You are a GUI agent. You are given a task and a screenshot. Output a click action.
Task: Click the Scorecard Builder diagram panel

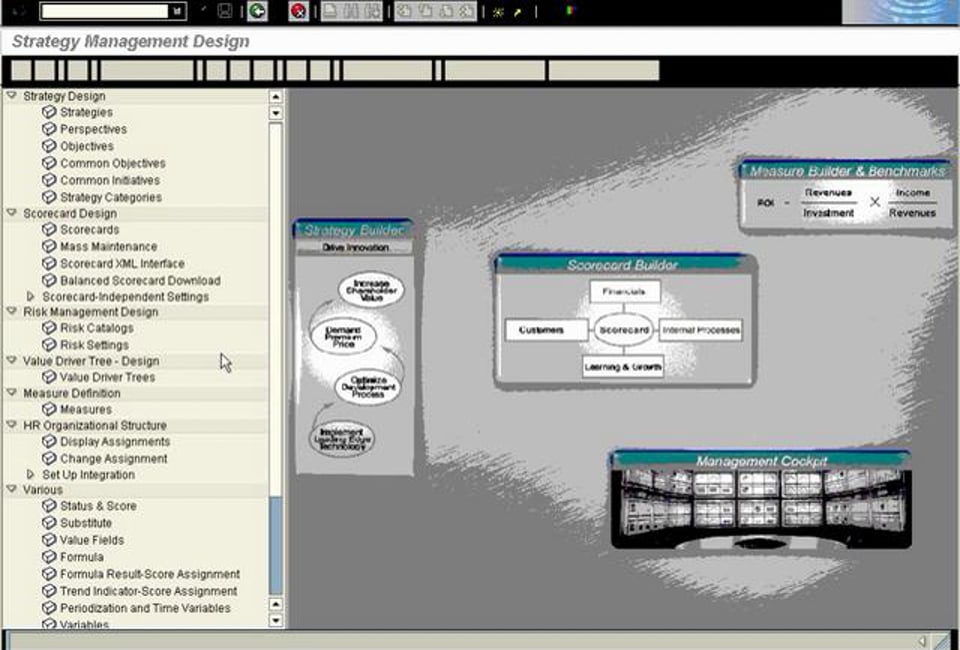[x=624, y=320]
